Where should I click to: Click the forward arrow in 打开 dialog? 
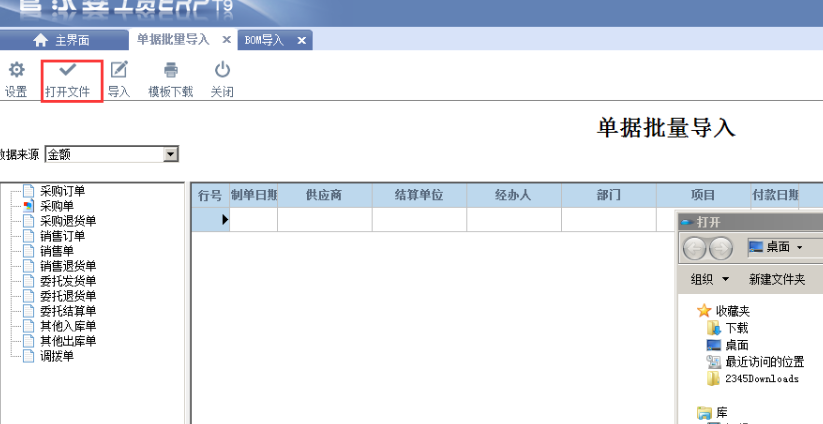(721, 248)
